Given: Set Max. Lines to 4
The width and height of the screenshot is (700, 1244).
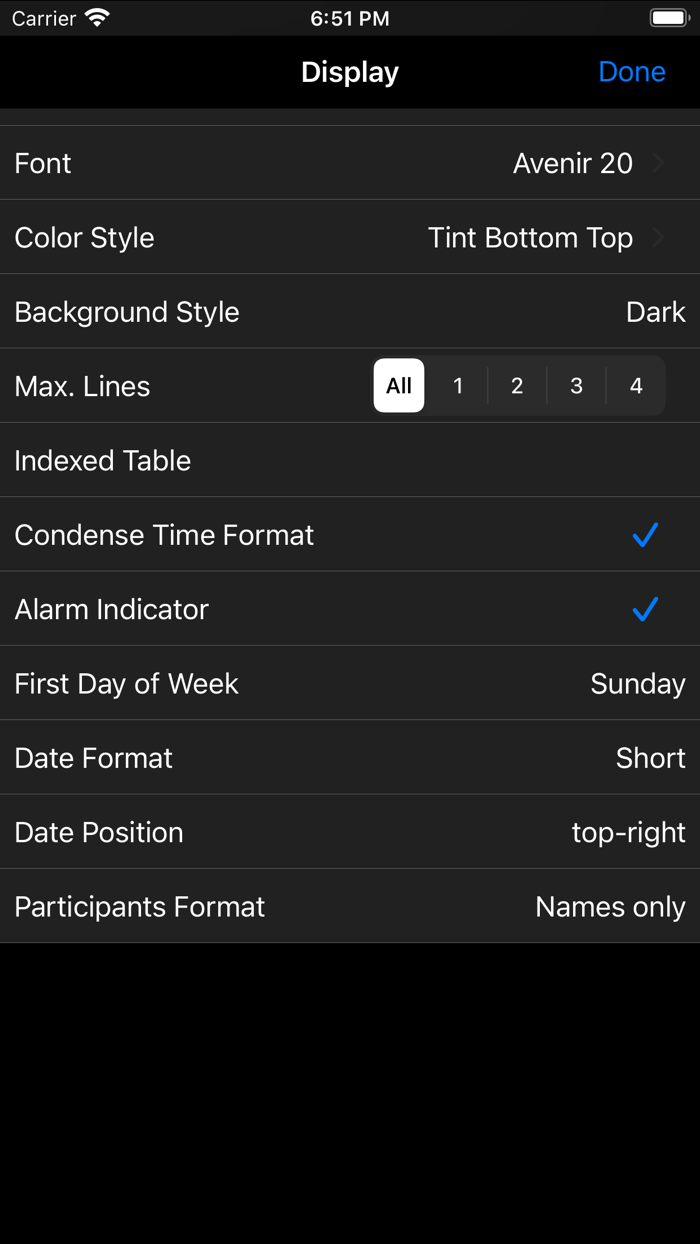Looking at the screenshot, I should (636, 385).
